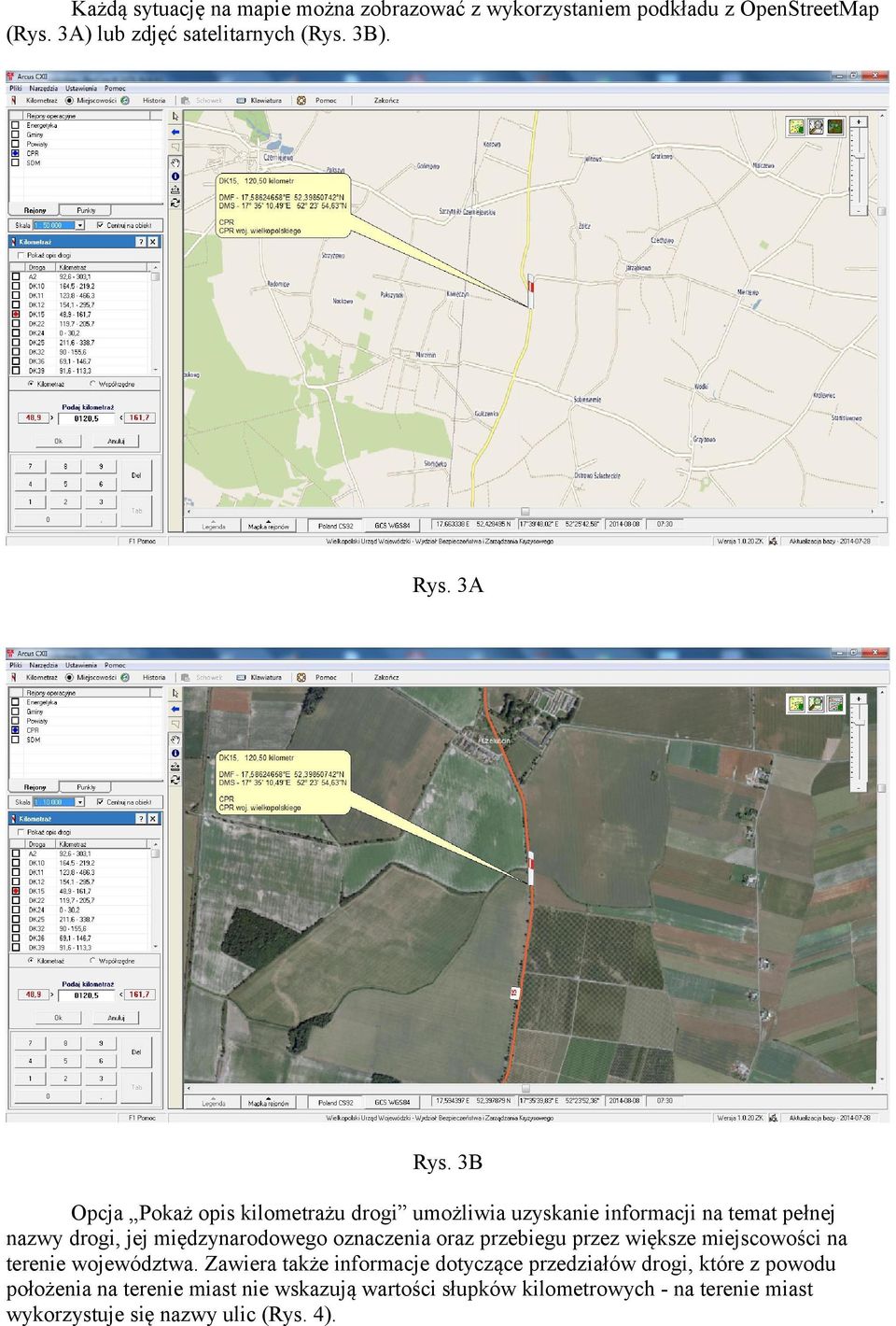Select the Kilometraż radio button in Rys. 3B
Image resolution: width=896 pixels, height=1326 pixels.
coord(31,961)
